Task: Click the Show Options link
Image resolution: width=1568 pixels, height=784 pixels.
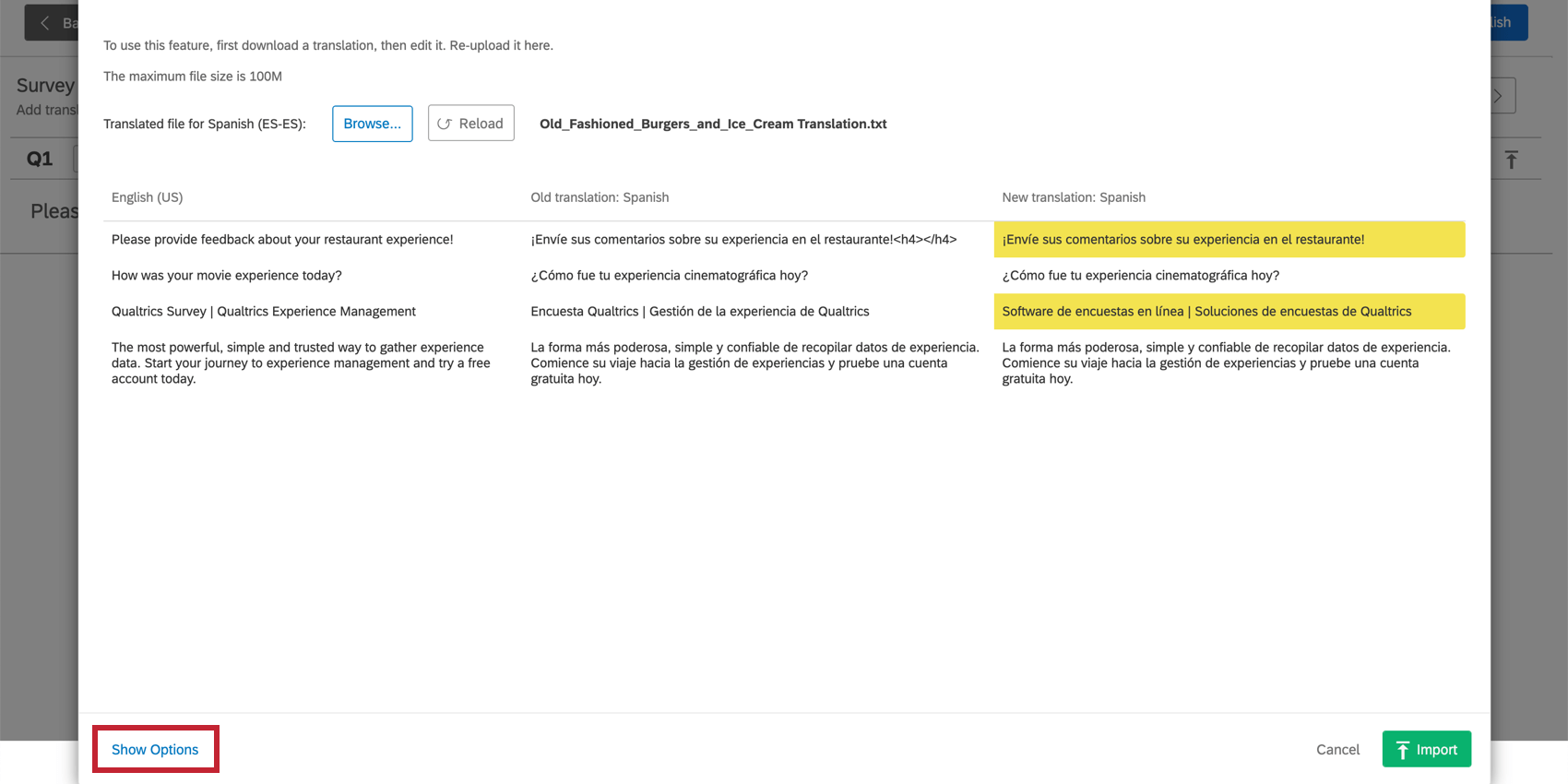Action: pos(155,750)
